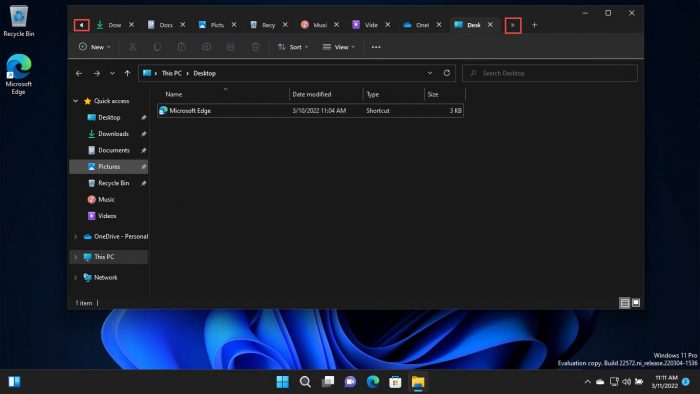Go back with the back arrow
Screen dimensions: 700x394
[x=79, y=73]
